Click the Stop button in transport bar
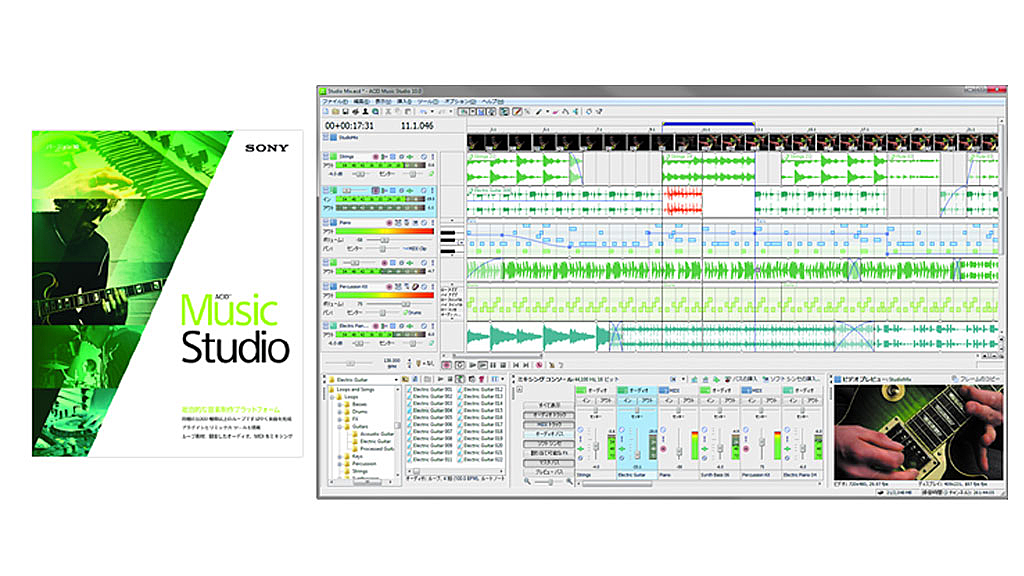The width and height of the screenshot is (1024, 576). (x=503, y=365)
